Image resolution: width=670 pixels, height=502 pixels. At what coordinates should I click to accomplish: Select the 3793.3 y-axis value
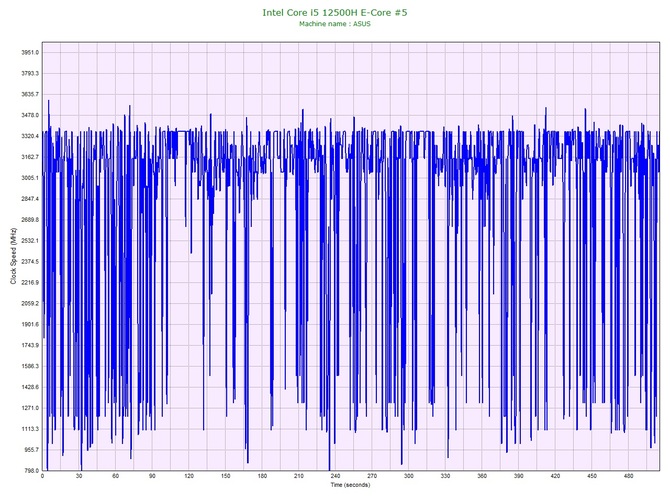click(x=30, y=73)
